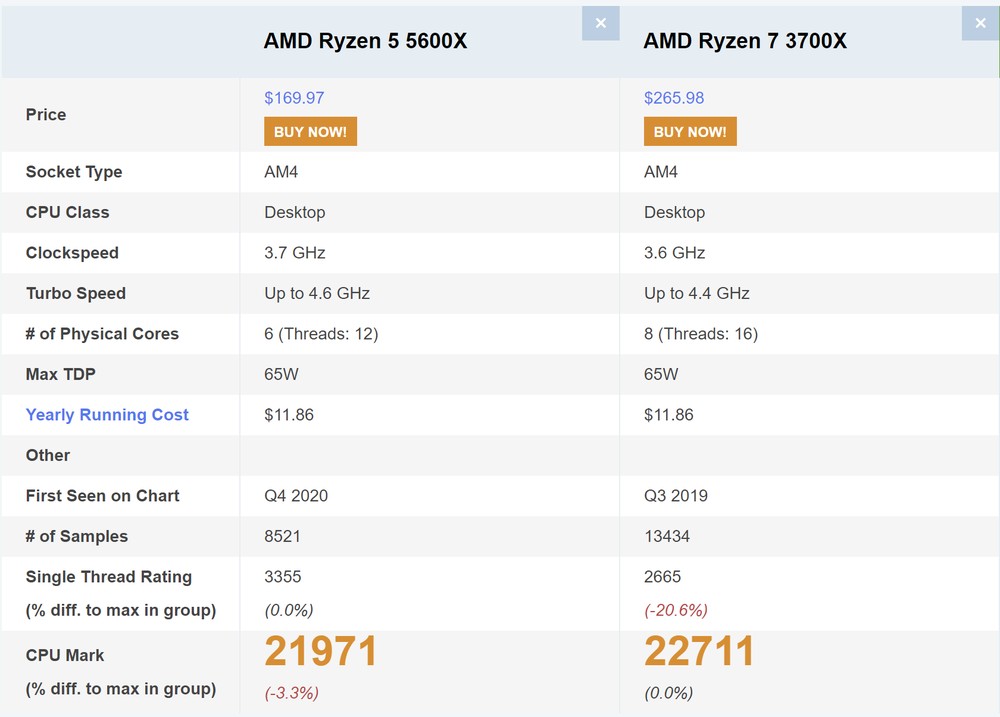Click BUY NOW for the Ryzen 7 3700X

[690, 131]
